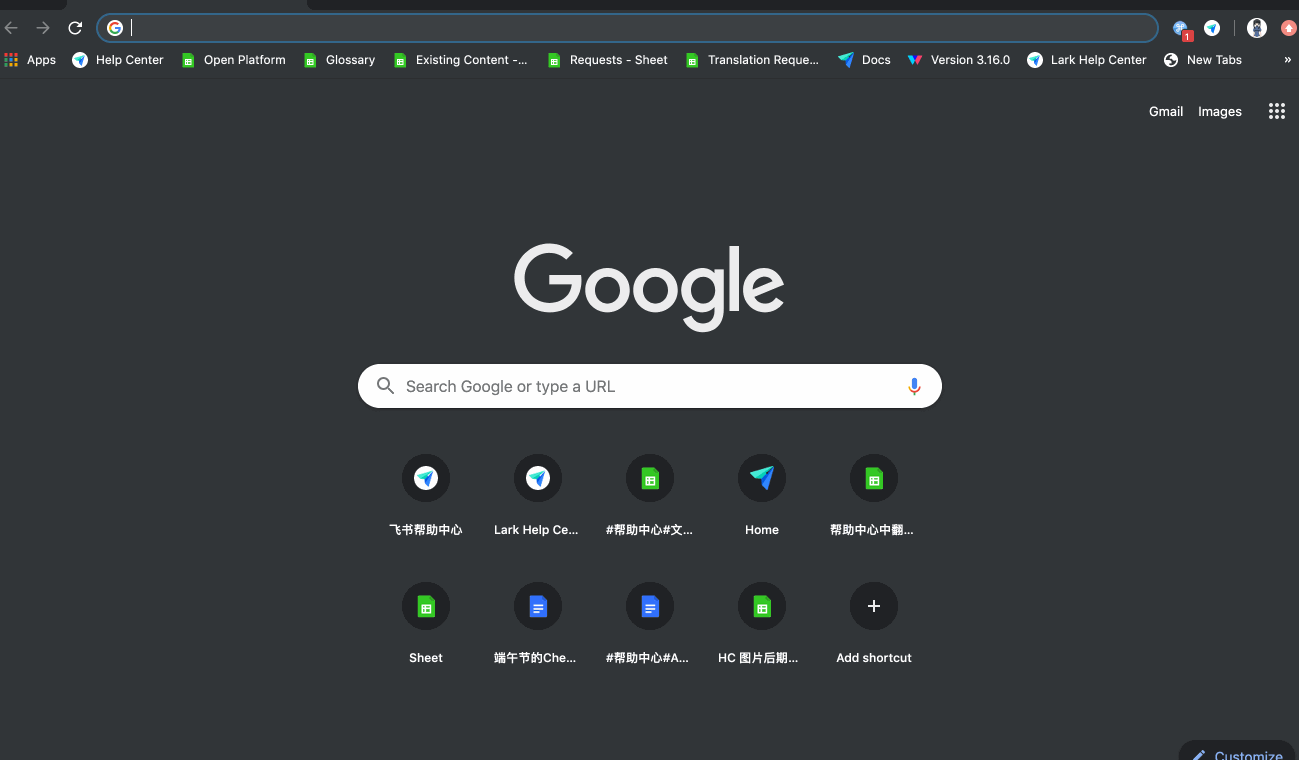
Task: Open the Gmail link
Action: click(x=1165, y=111)
